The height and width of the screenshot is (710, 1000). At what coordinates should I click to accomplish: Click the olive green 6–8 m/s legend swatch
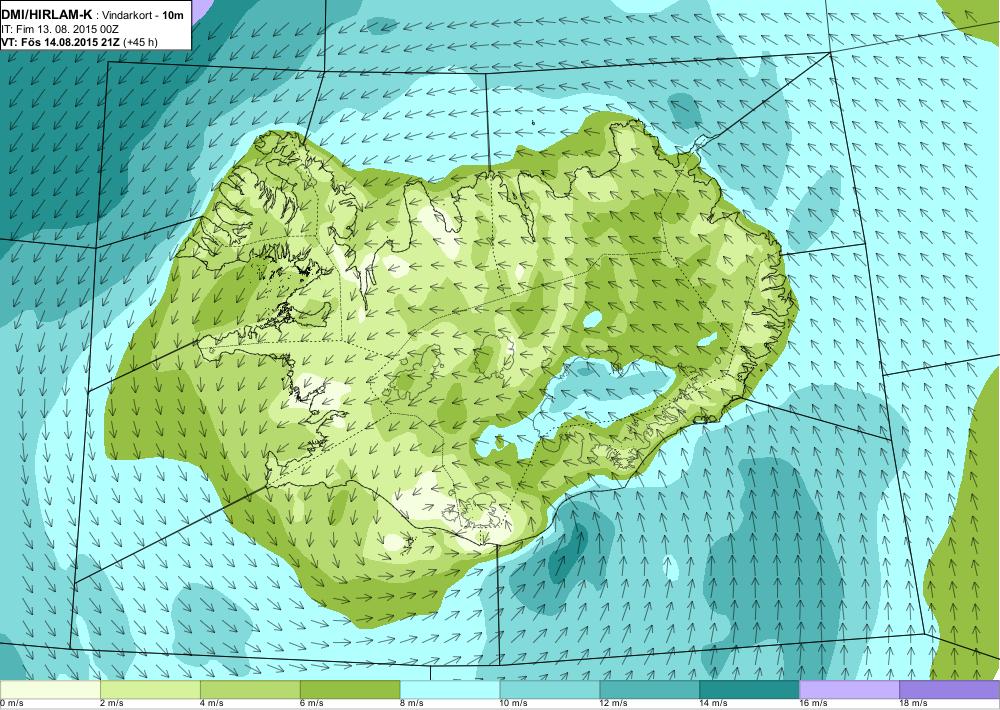click(x=349, y=690)
